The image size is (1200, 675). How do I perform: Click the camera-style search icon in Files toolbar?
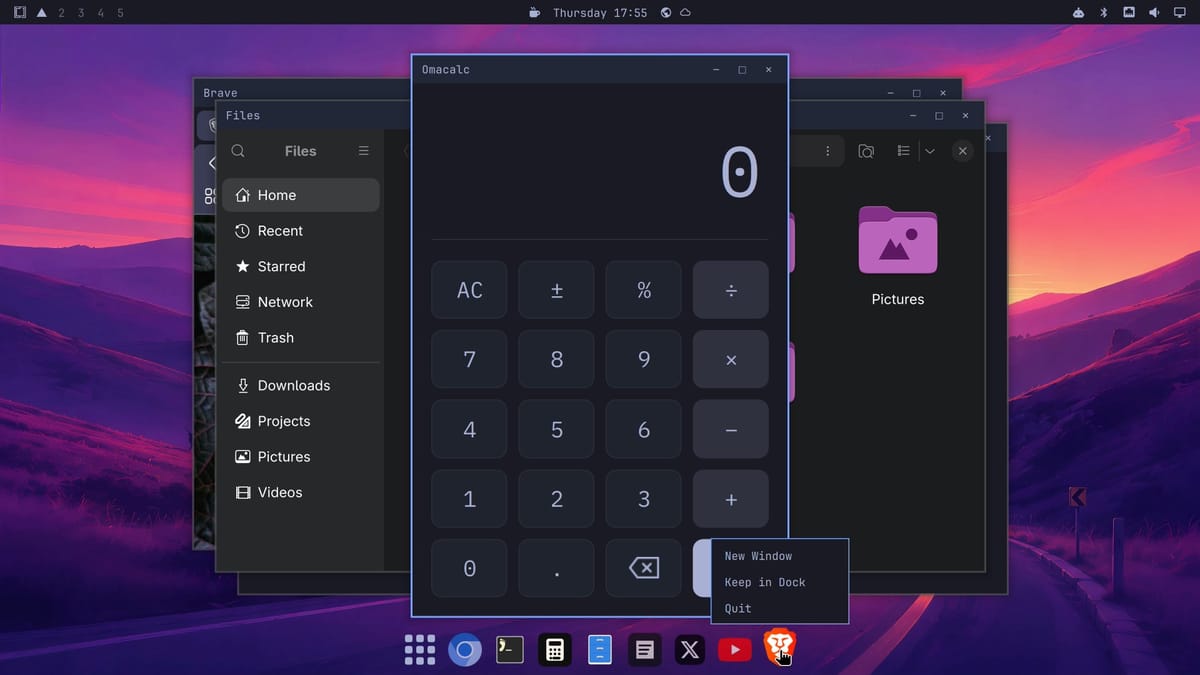click(x=866, y=151)
